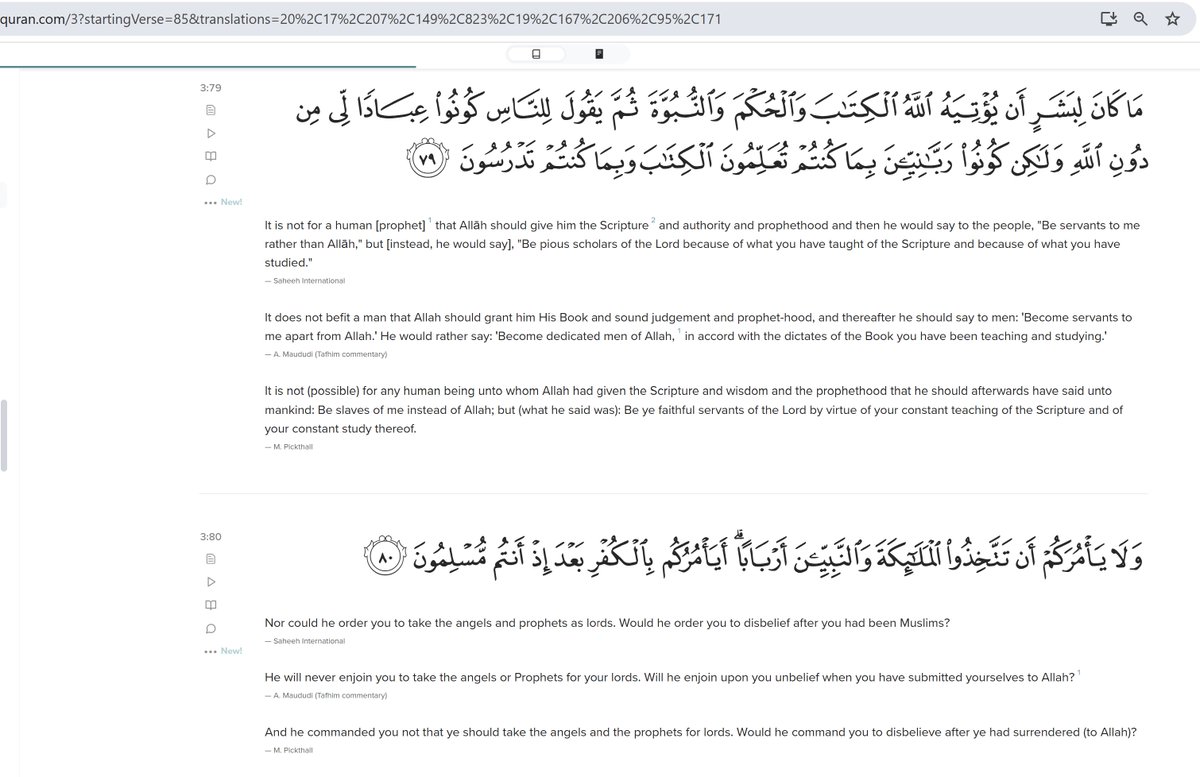
Task: Switch to reading view toggle
Action: 599,54
